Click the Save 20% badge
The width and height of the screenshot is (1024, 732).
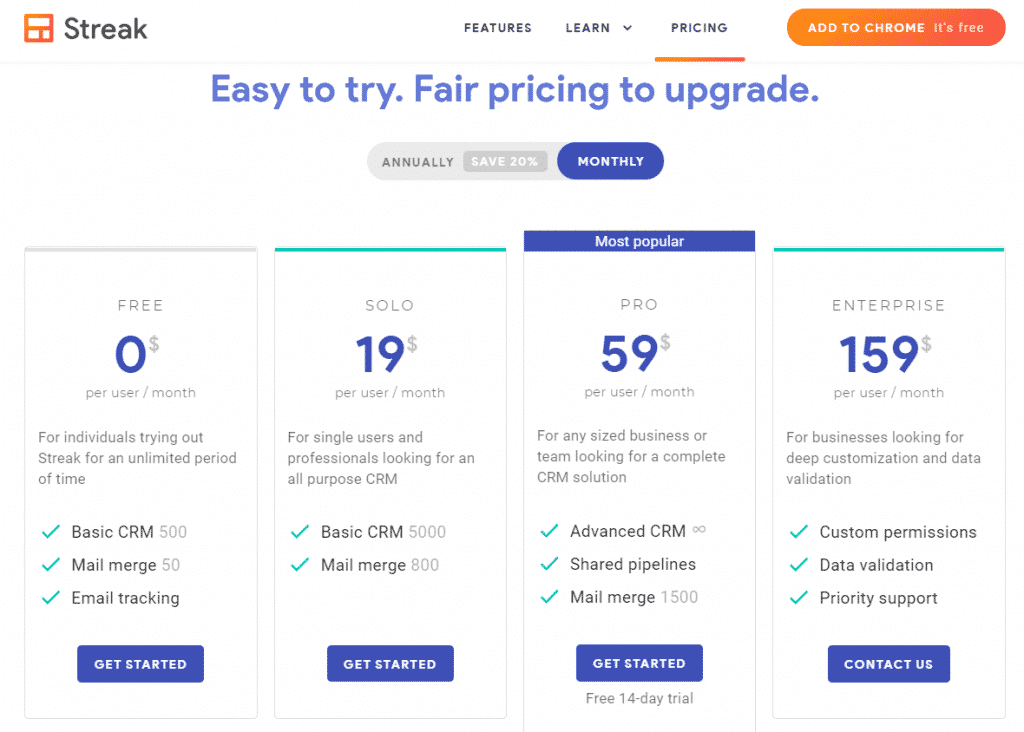[505, 161]
